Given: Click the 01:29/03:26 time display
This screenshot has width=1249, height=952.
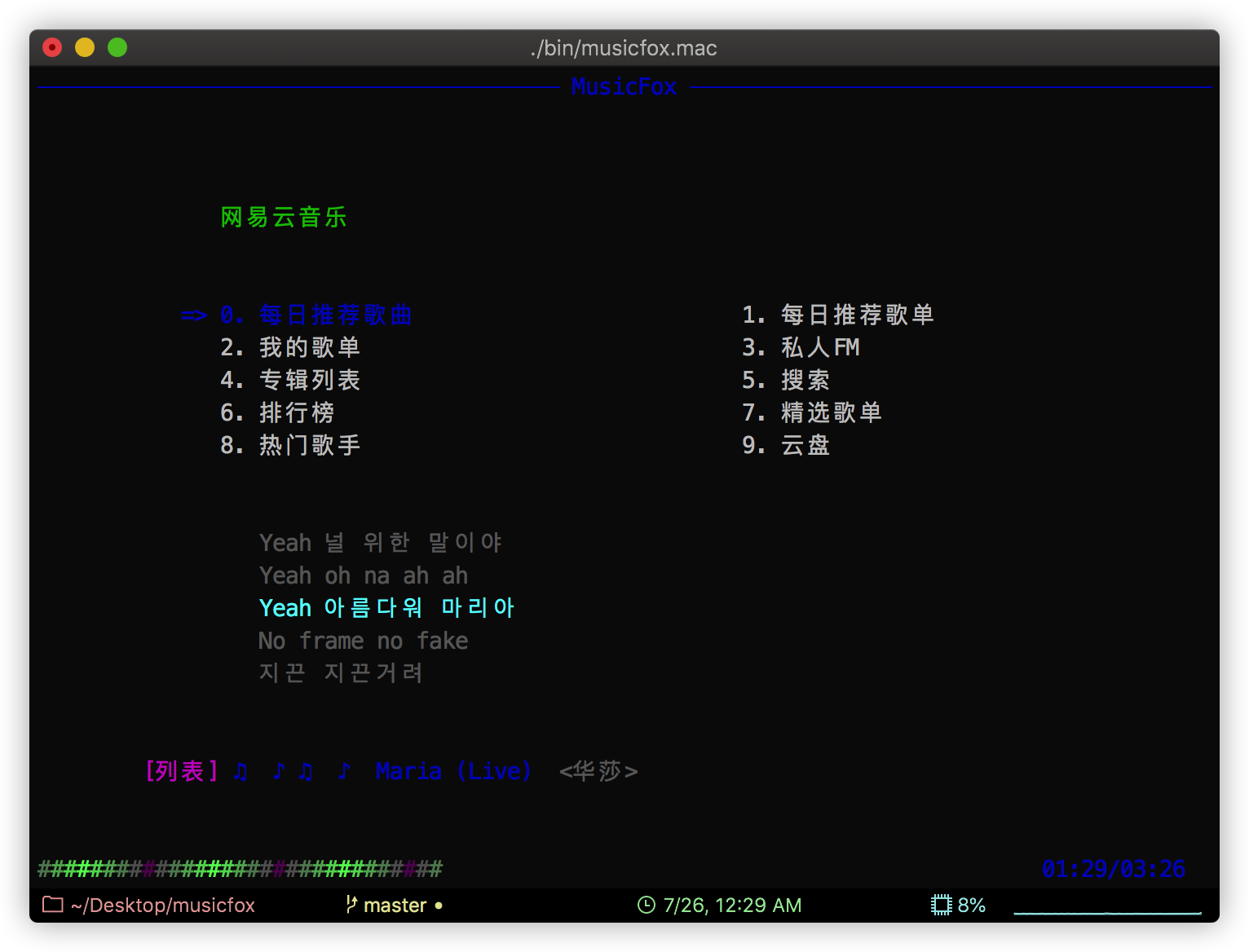Looking at the screenshot, I should point(1114,869).
